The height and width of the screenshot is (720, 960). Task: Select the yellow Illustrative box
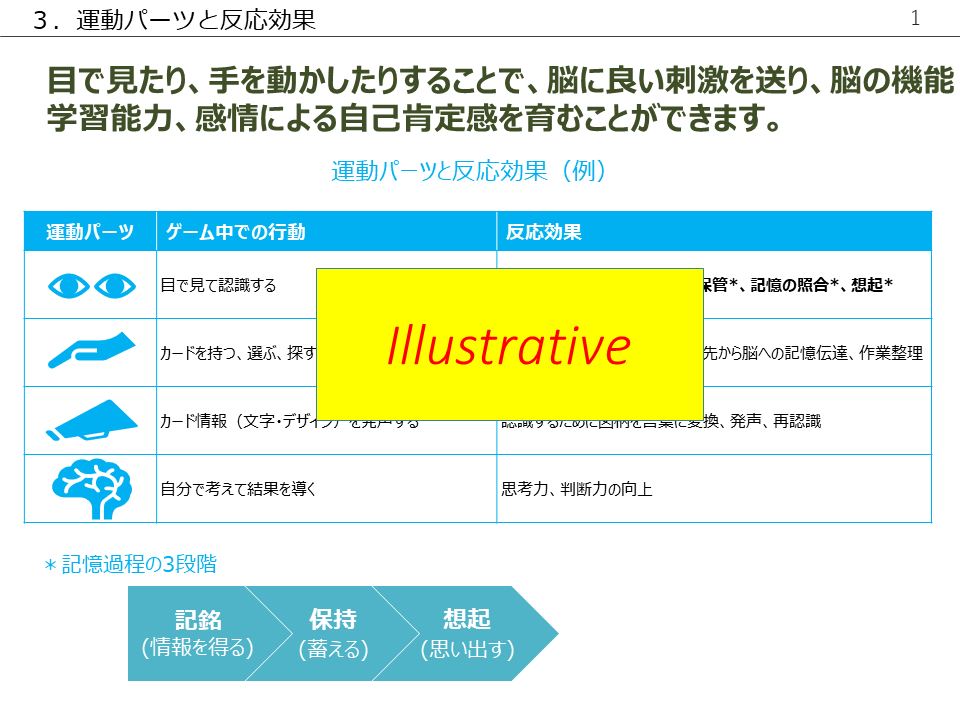(x=509, y=344)
